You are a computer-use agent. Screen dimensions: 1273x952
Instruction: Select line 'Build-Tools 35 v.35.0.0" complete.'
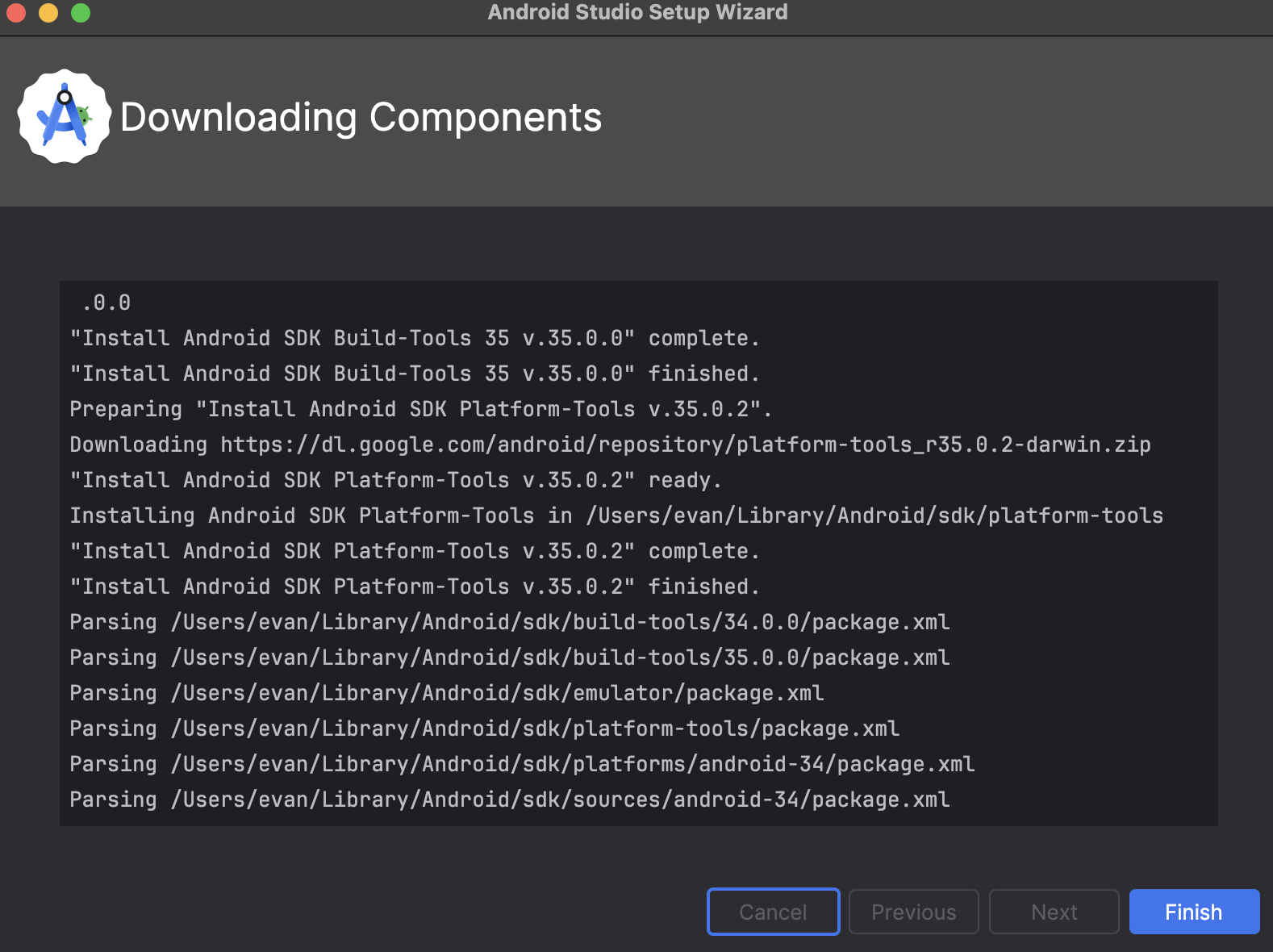pyautogui.click(x=415, y=338)
